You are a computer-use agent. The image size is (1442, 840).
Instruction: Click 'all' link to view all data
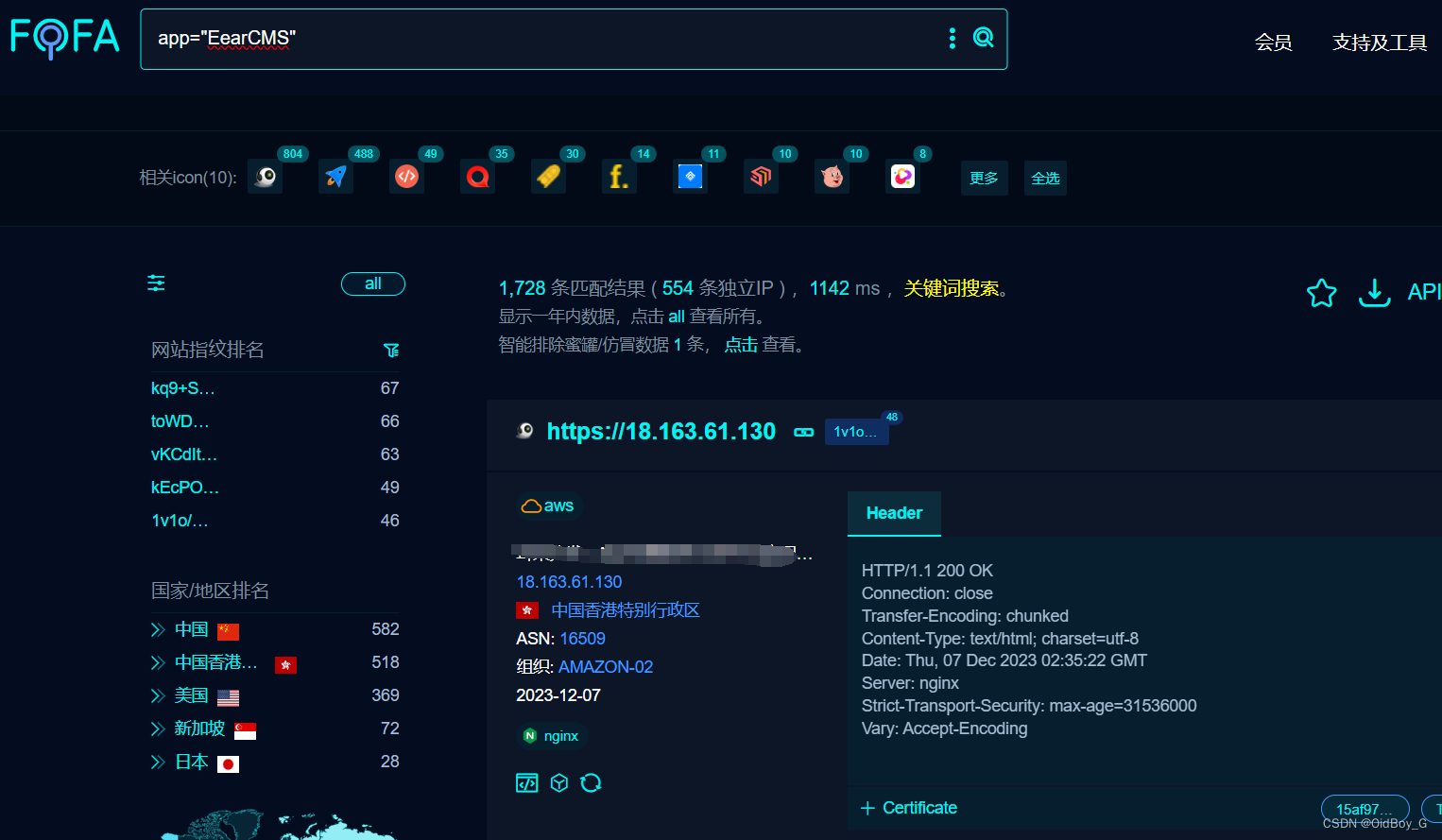point(677,317)
